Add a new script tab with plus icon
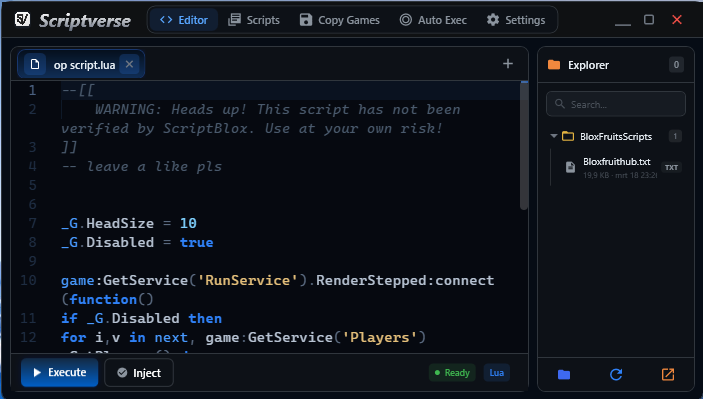This screenshot has width=703, height=399. 508,64
